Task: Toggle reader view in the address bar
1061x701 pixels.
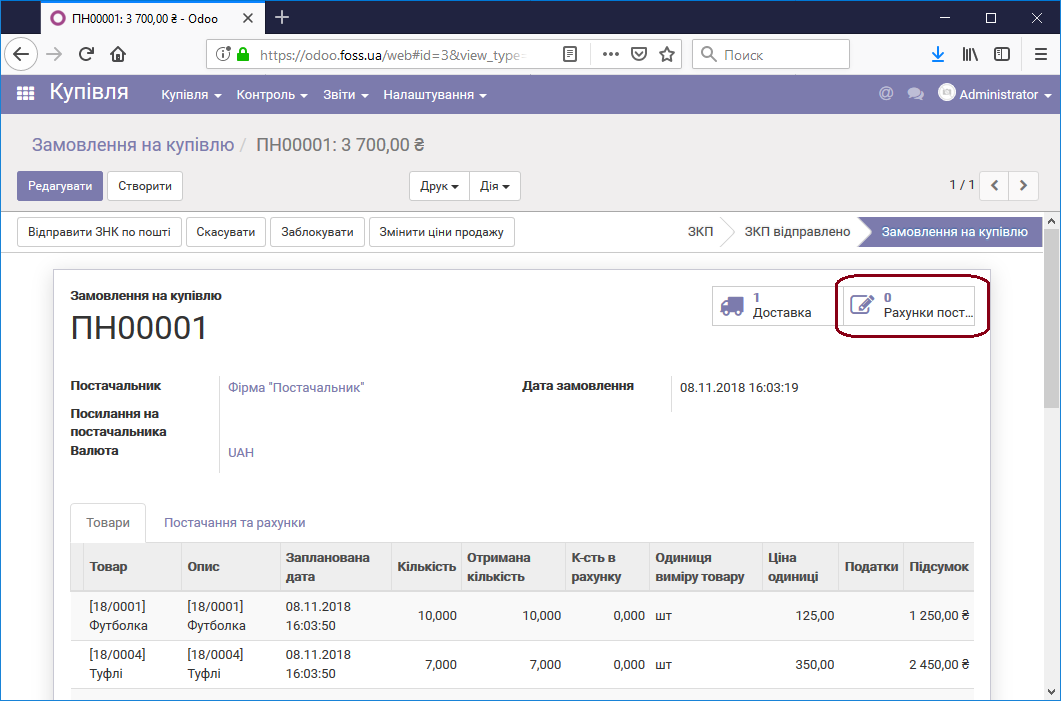Action: (570, 54)
